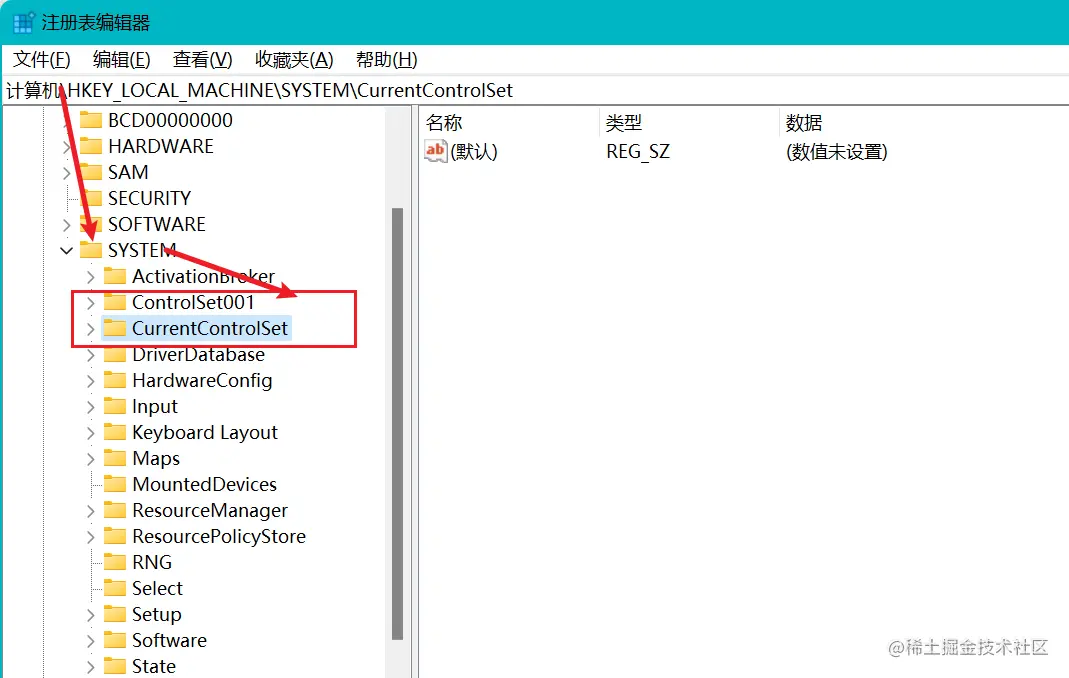The image size is (1069, 678).
Task: Expand the Maps key
Action: pos(91,458)
